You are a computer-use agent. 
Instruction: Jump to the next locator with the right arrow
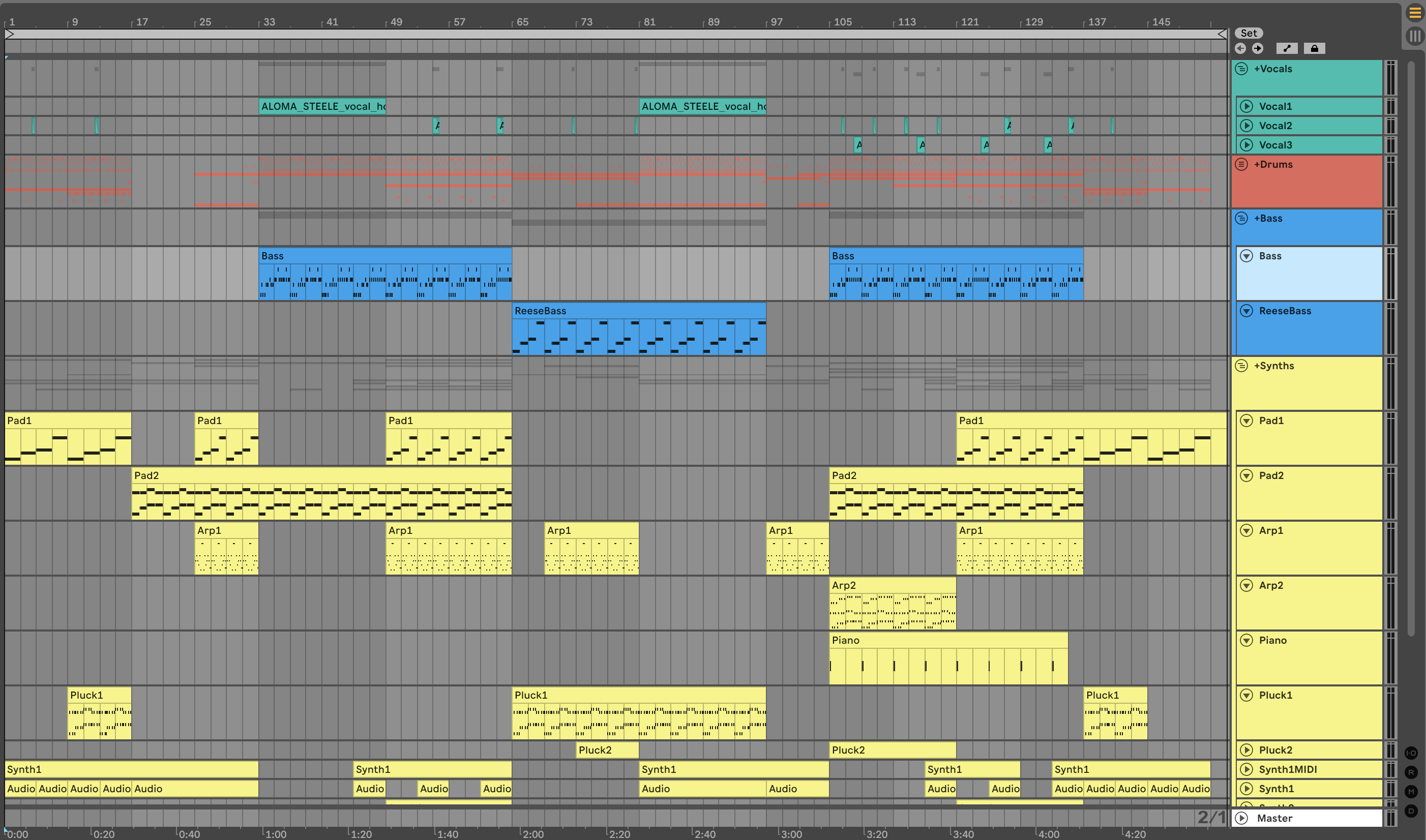(x=1257, y=48)
